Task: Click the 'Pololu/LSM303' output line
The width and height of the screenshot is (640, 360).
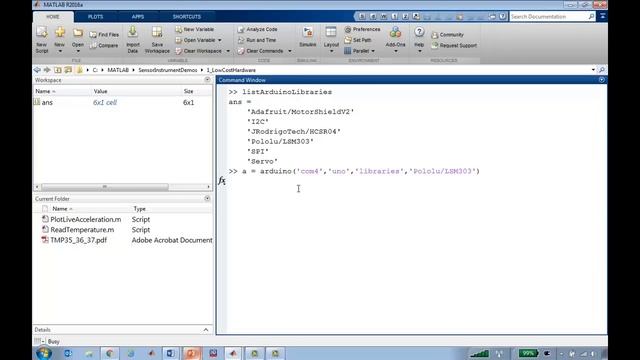Action: [x=280, y=142]
